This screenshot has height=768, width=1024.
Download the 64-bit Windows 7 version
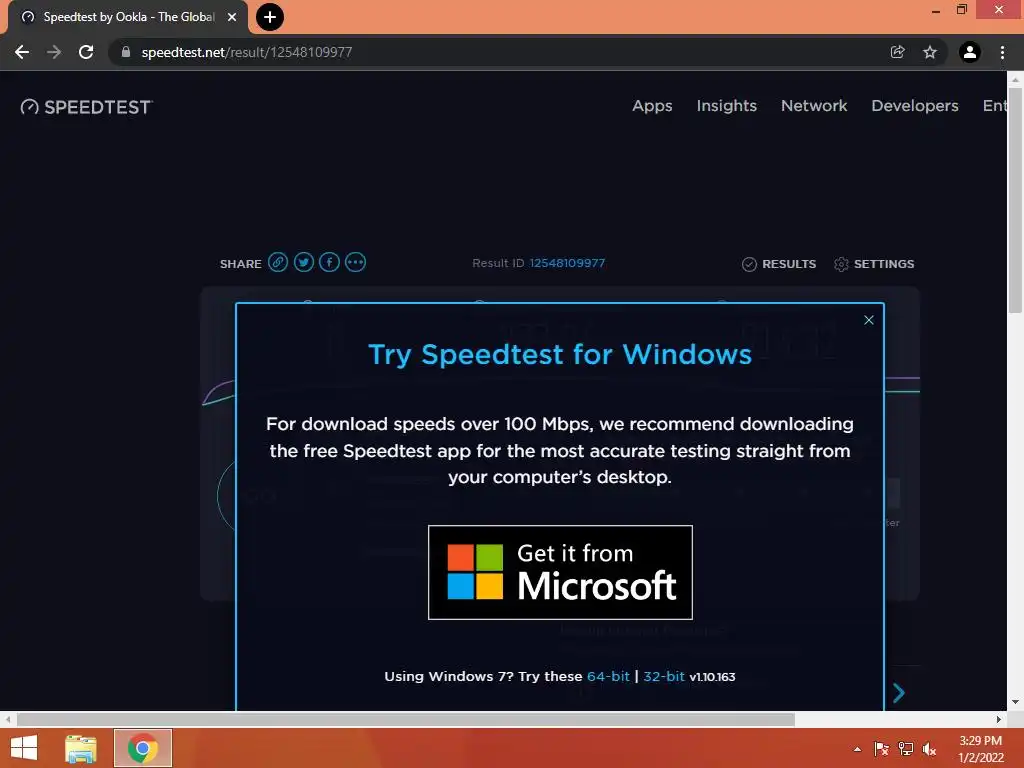point(608,677)
